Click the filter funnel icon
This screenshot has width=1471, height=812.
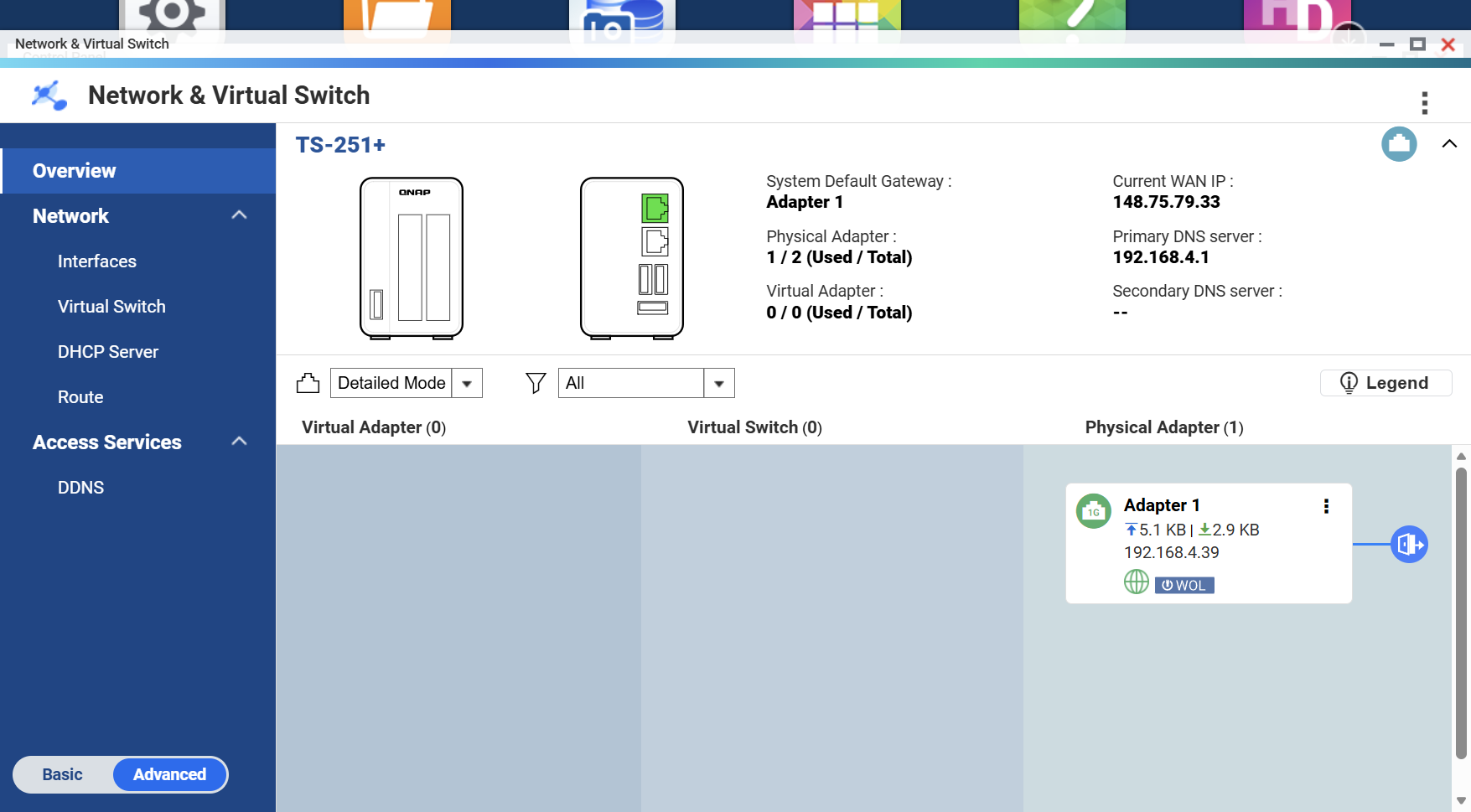(536, 383)
